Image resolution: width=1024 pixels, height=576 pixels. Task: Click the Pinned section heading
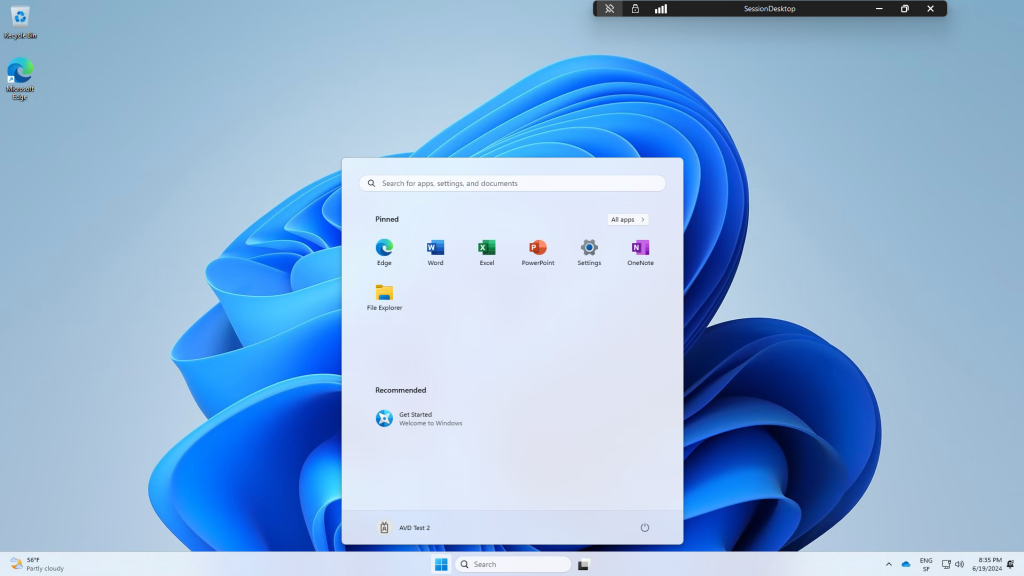coord(387,219)
